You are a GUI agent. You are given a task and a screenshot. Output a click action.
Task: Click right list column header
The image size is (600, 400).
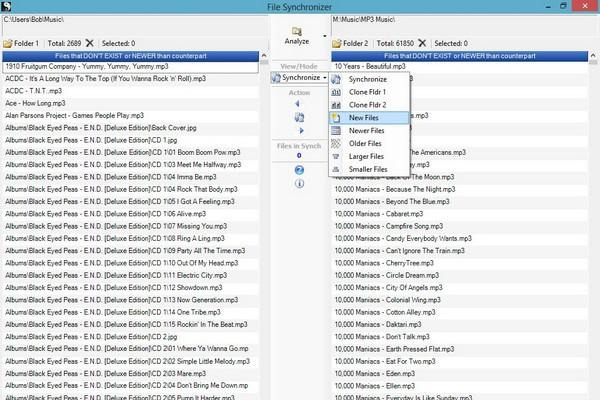(x=460, y=56)
